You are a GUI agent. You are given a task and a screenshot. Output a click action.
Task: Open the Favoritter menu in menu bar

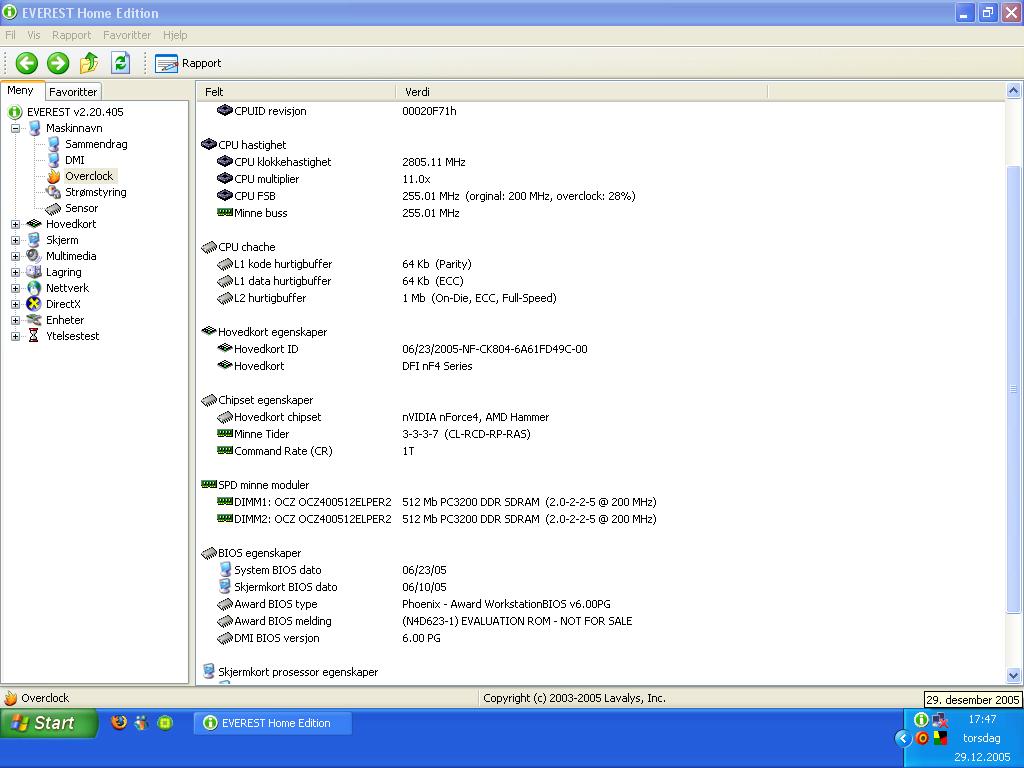point(127,35)
